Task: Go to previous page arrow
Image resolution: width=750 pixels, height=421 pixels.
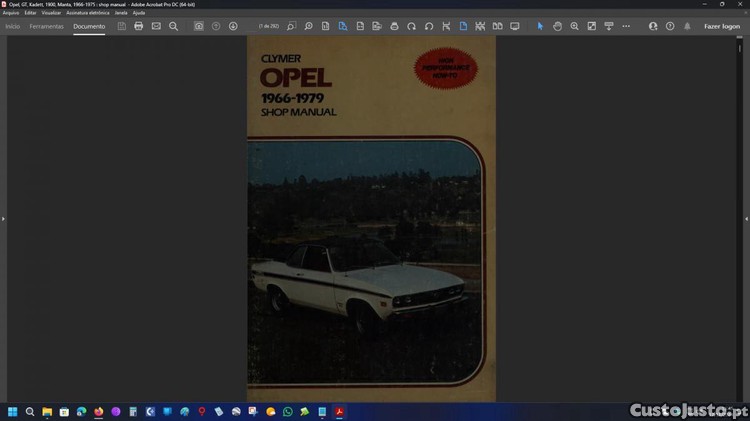Action: tap(216, 26)
